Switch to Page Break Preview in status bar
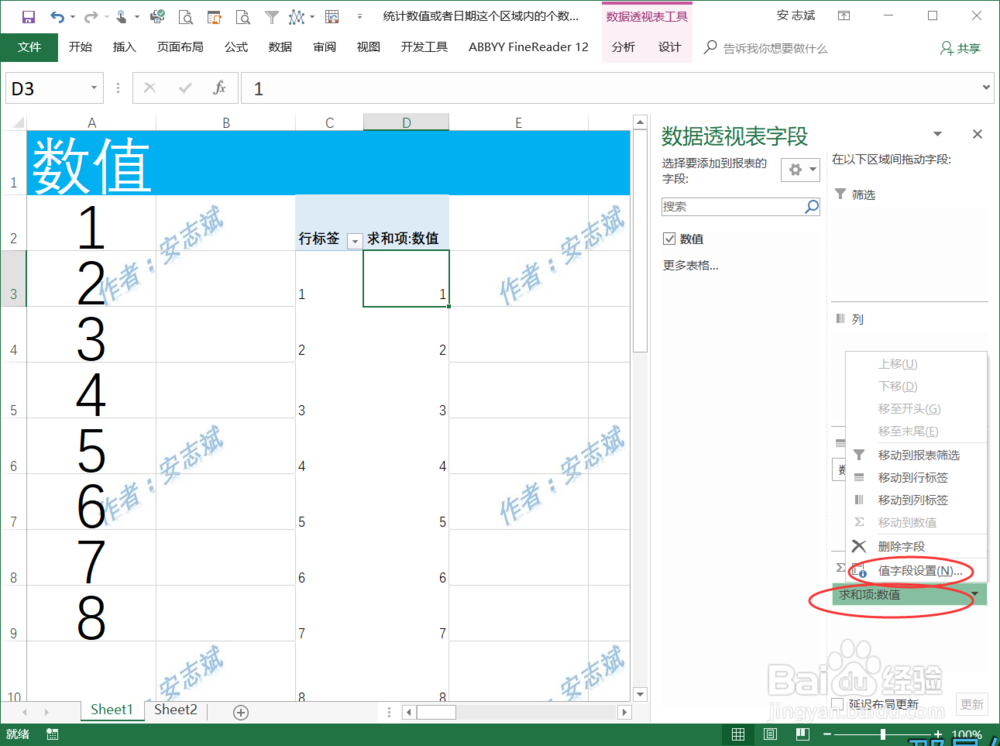Screen dimensions: 1000x746 [802, 734]
